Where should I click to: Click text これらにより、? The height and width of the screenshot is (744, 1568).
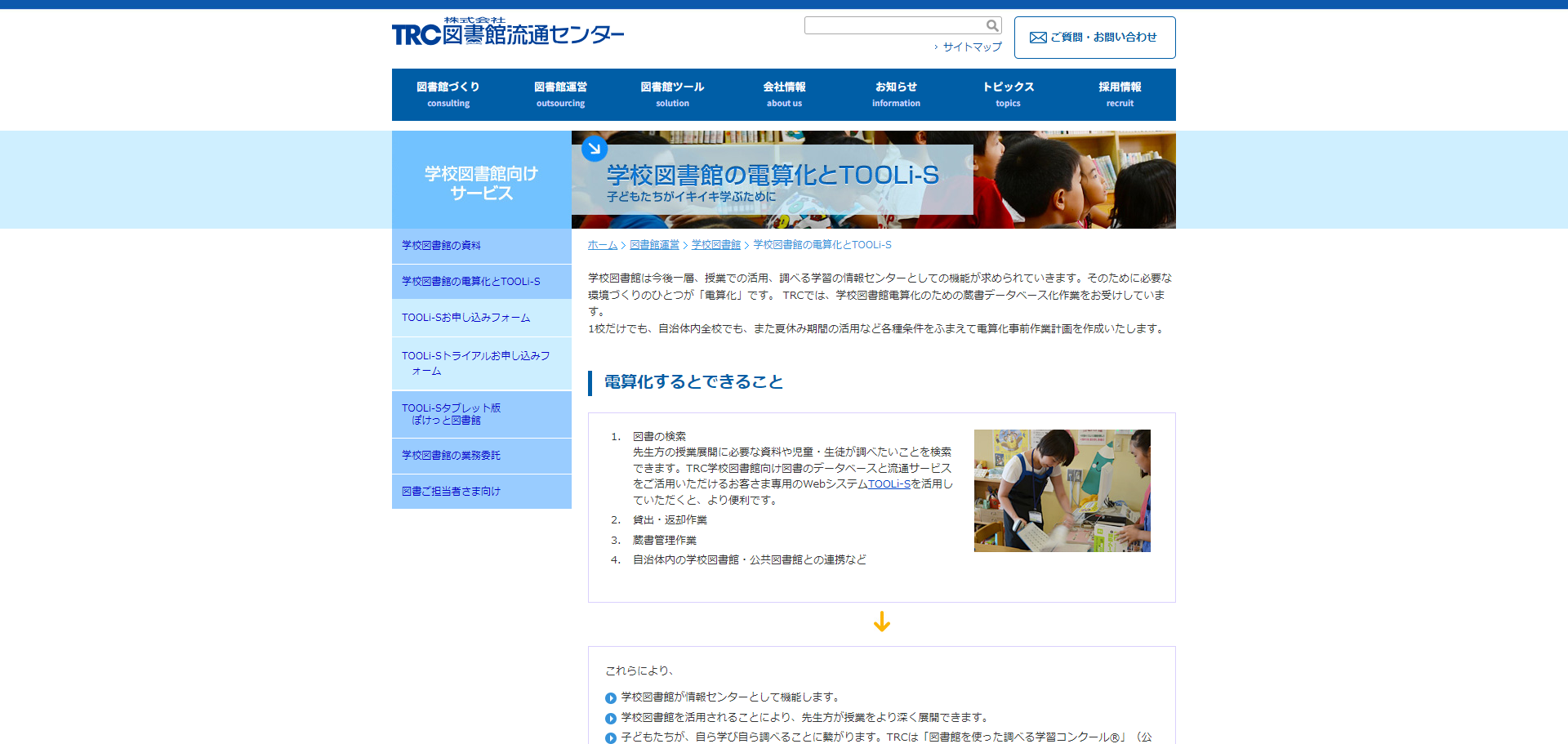pos(639,671)
